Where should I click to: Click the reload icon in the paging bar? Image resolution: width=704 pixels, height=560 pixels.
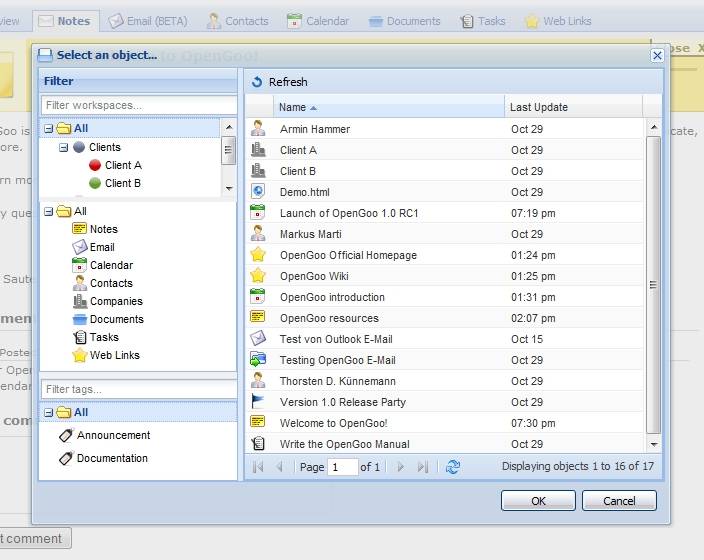coord(453,467)
